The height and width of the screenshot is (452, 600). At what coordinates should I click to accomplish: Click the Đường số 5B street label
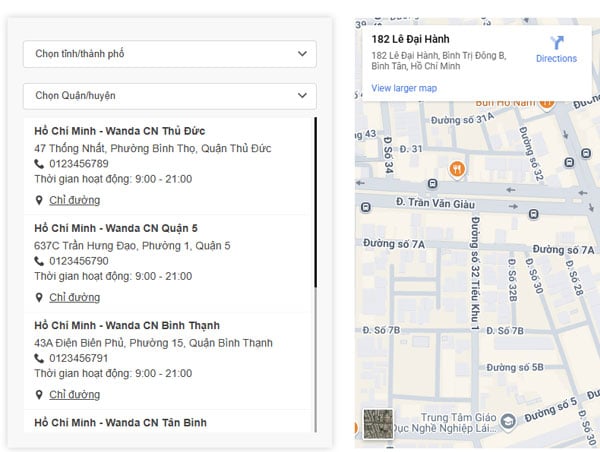coord(515,367)
